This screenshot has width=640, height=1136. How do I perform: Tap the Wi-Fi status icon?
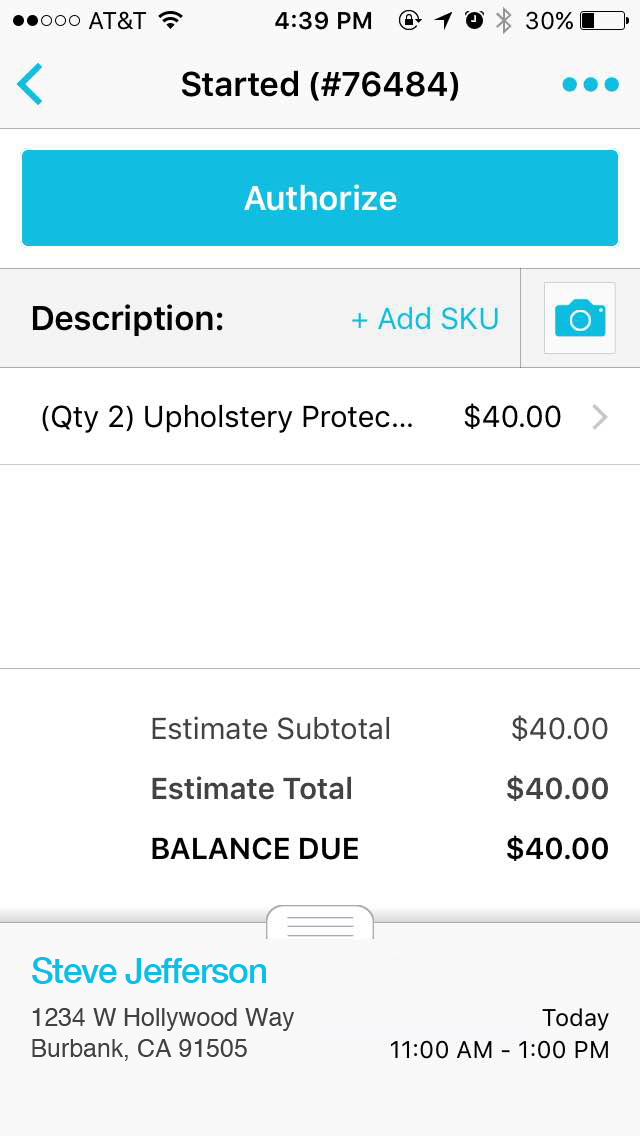pos(171,20)
